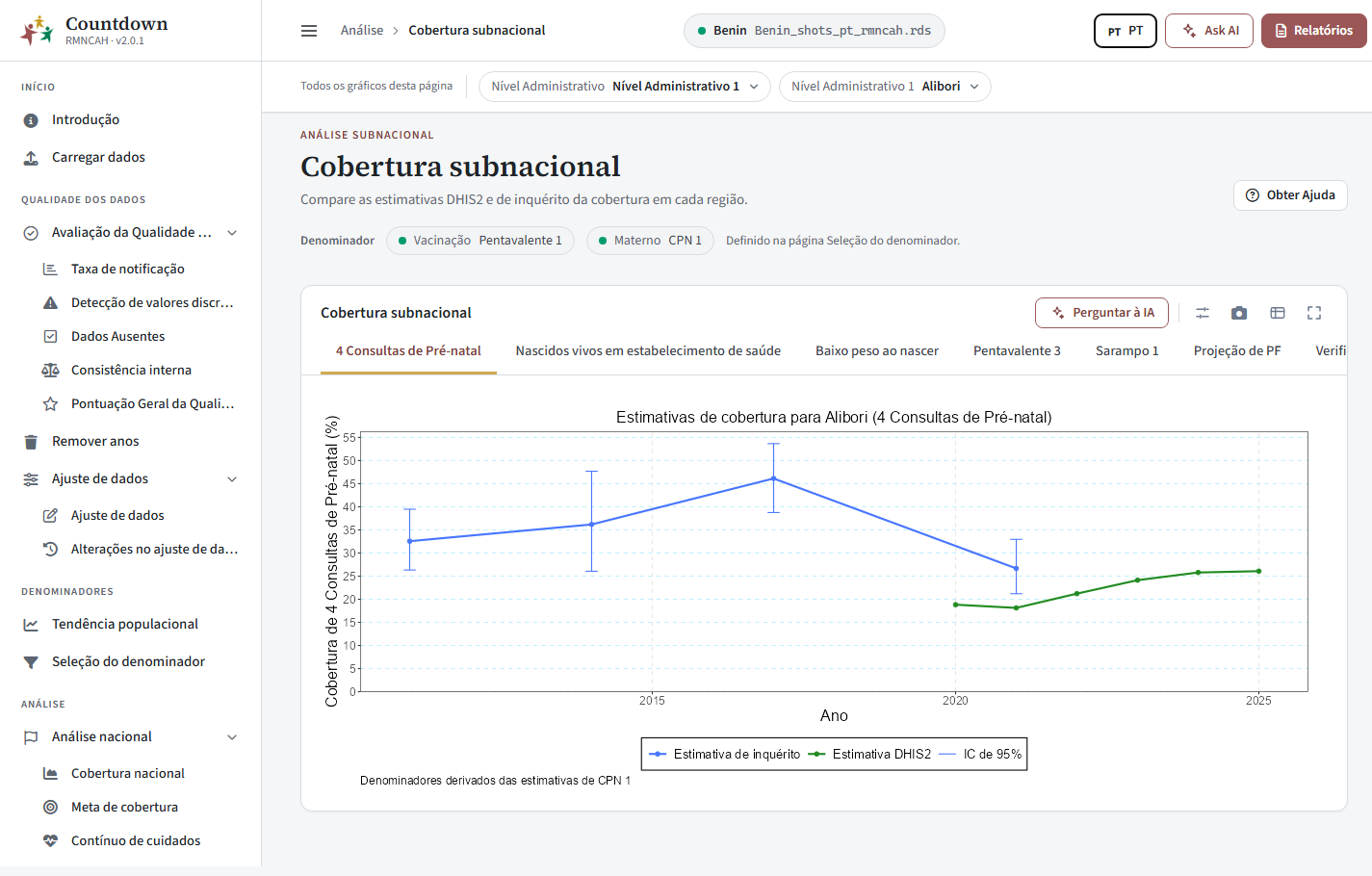Toggle Estimativa DHIS2 legend entry
Viewport: 1372px width, 876px height.
click(x=869, y=755)
